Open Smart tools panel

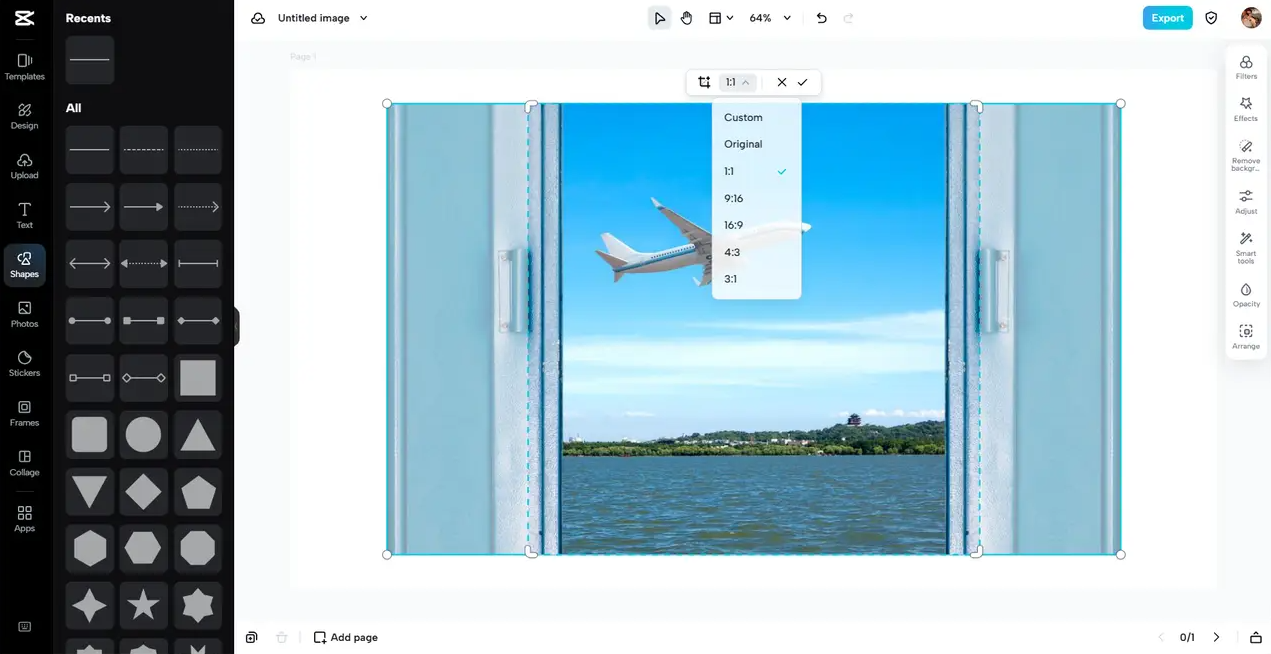point(1246,247)
